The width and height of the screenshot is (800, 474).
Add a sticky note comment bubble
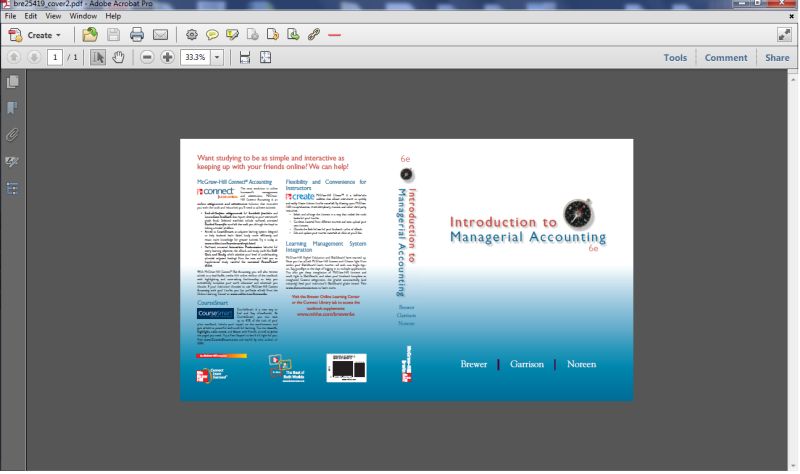point(212,35)
